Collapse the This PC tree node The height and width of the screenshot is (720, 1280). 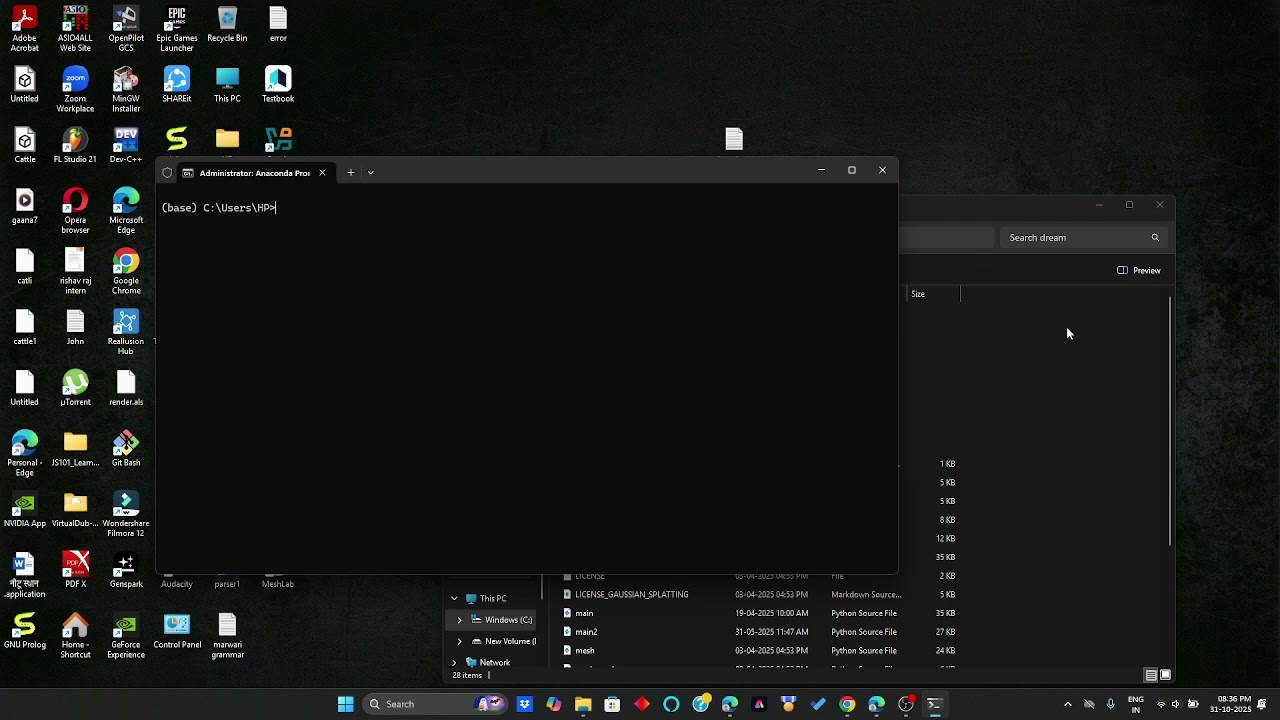[x=454, y=599]
